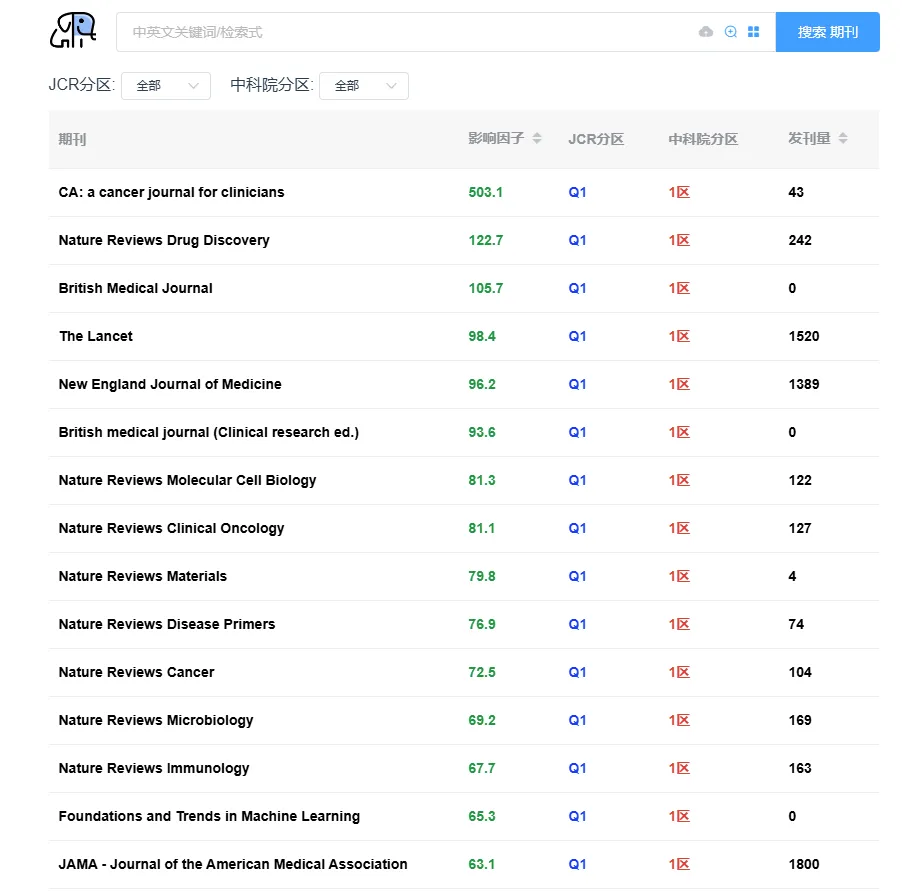
Task: Sort by 影响因子 using sort arrows
Action: tap(537, 138)
